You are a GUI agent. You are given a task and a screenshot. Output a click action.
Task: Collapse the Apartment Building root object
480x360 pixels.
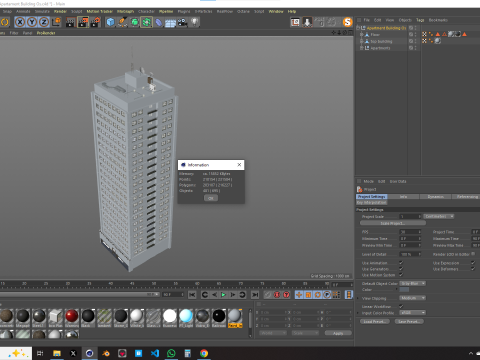358,28
